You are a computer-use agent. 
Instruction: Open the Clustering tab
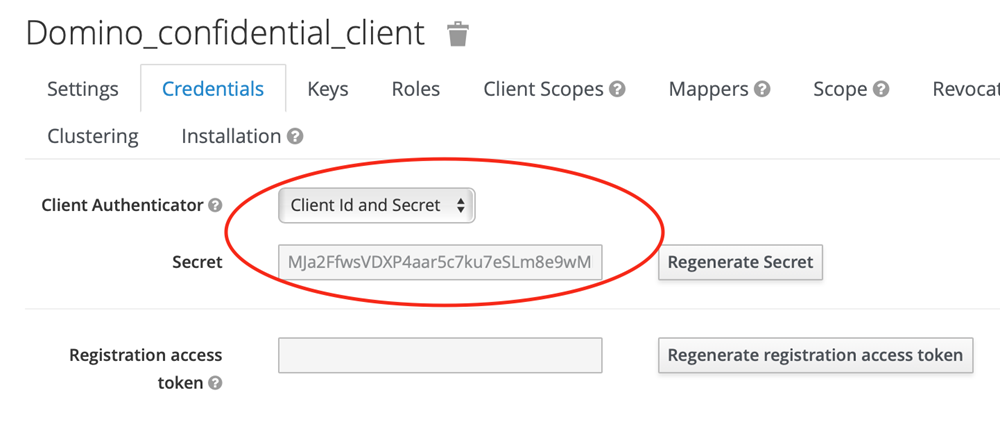click(x=93, y=136)
